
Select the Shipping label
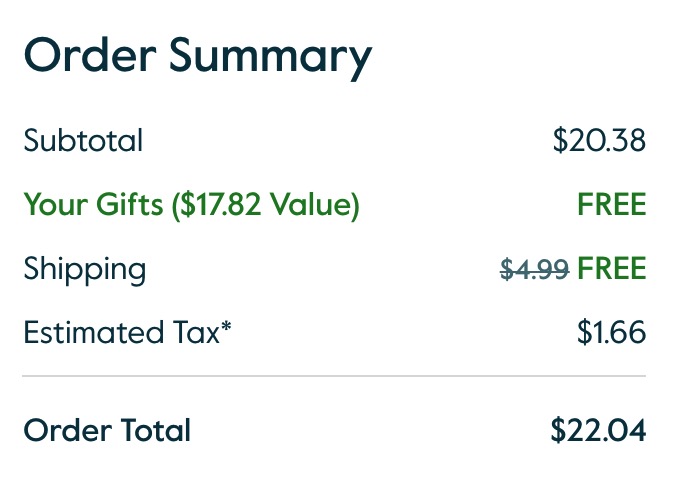(85, 269)
